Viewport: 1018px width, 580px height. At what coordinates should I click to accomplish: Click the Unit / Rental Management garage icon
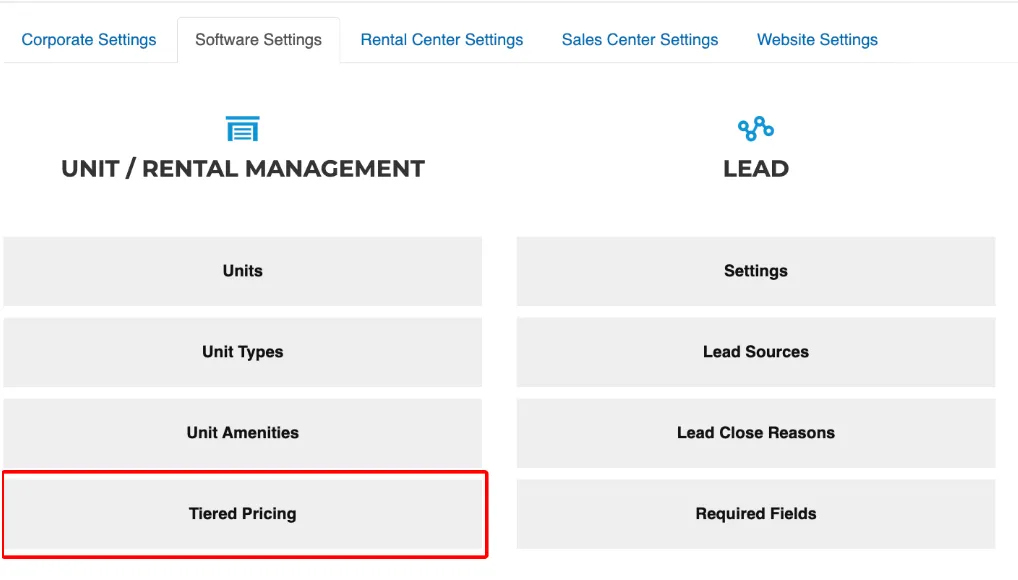click(x=243, y=129)
